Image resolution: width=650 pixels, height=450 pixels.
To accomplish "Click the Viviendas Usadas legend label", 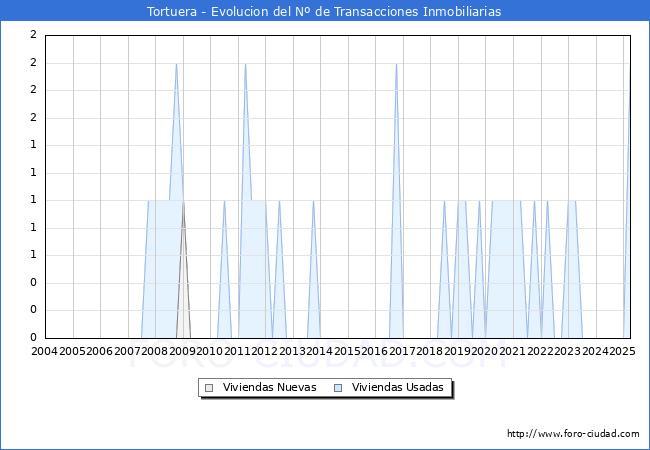I will [398, 387].
